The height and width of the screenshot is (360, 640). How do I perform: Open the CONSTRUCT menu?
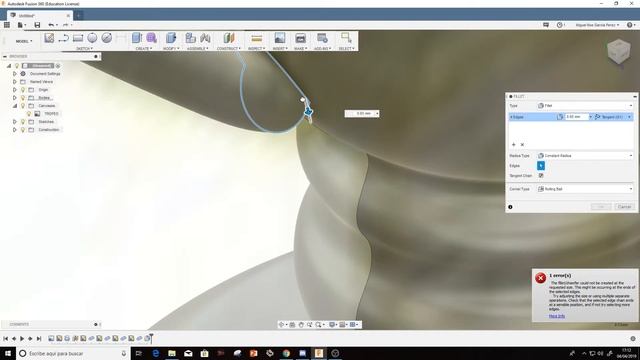pos(229,49)
